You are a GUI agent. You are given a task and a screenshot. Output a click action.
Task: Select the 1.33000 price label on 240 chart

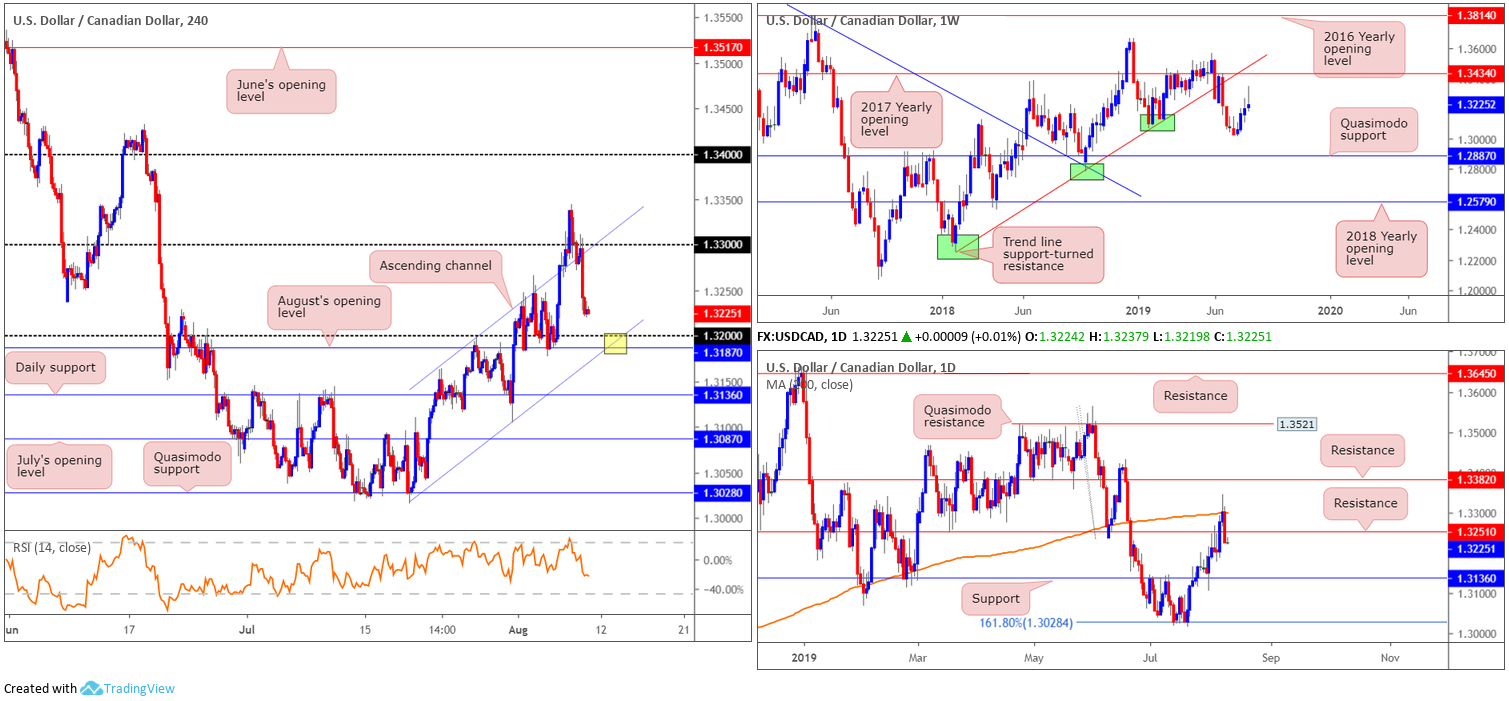[x=722, y=245]
